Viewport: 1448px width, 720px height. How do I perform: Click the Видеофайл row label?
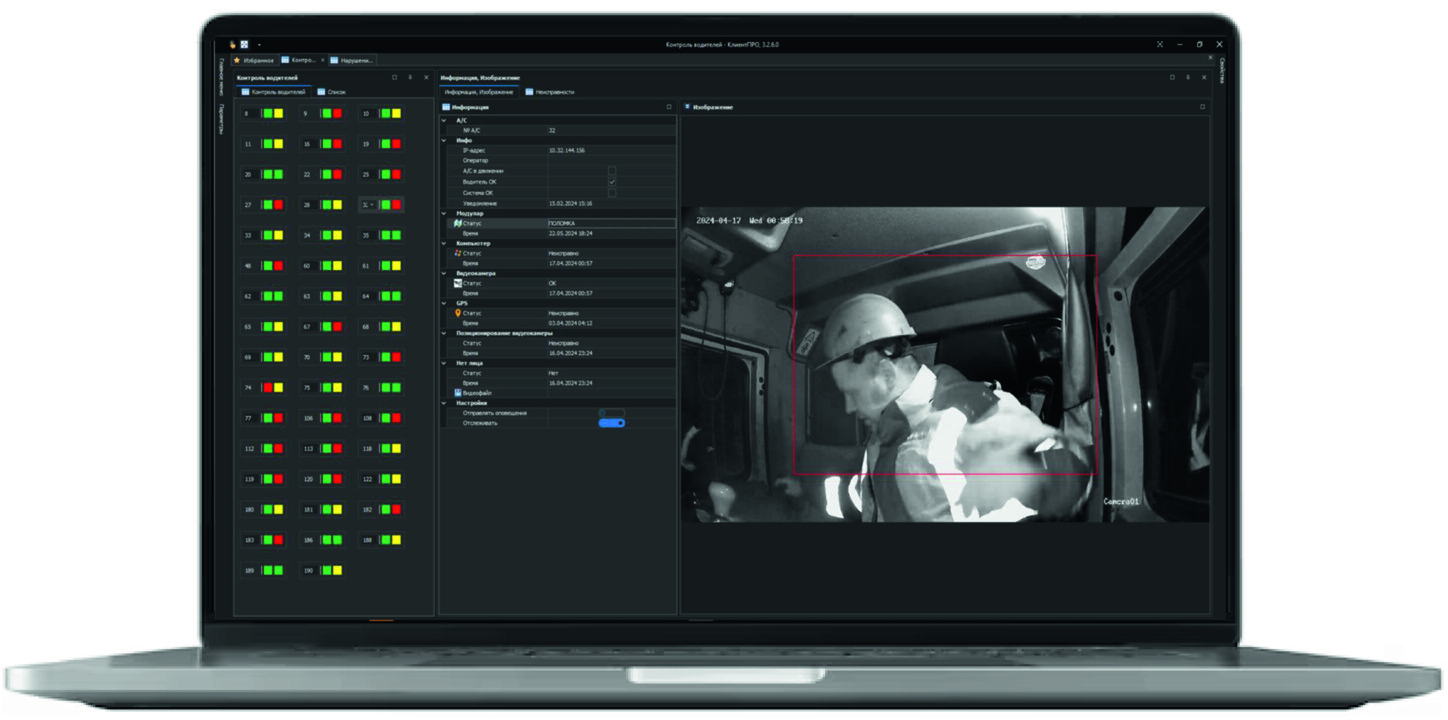[478, 393]
